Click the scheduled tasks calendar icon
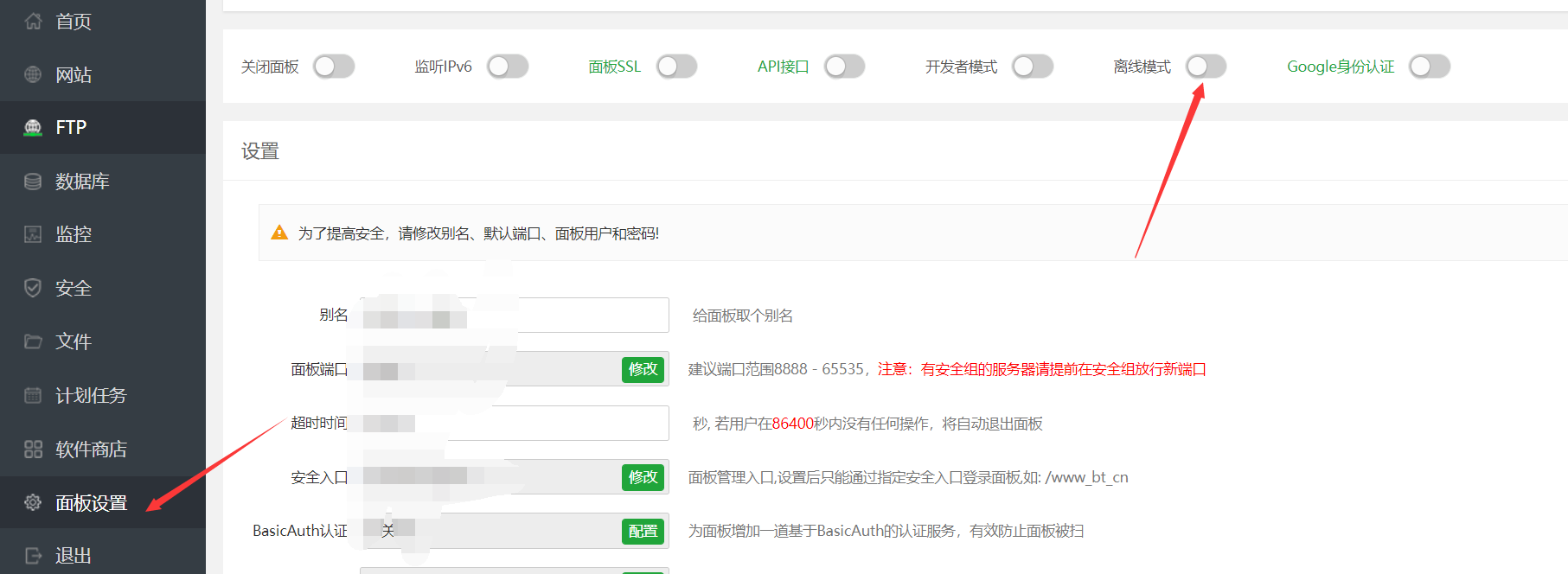Screen dimensions: 1568x574 point(33,396)
